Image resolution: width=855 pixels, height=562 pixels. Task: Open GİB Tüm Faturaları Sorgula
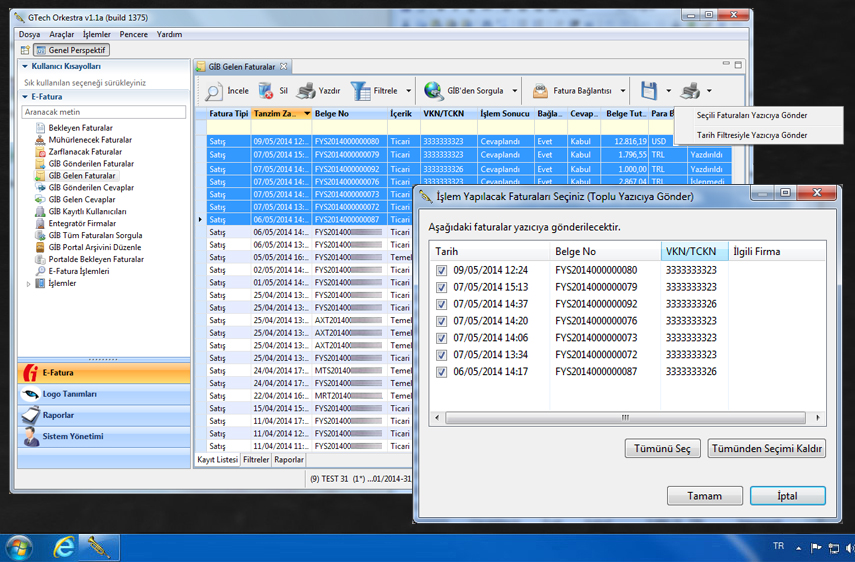[95, 235]
